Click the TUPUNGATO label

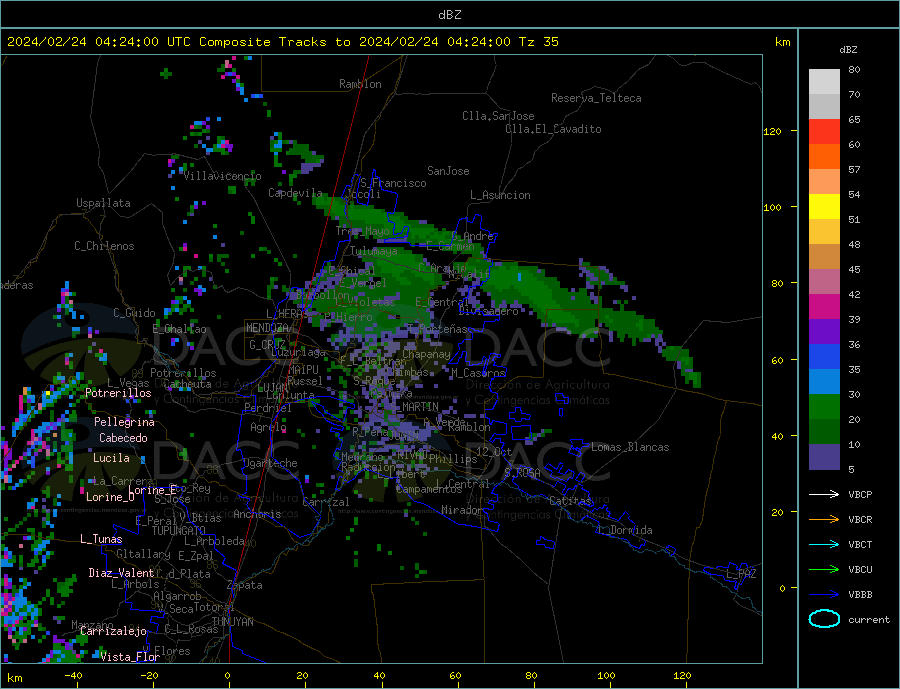[179, 531]
